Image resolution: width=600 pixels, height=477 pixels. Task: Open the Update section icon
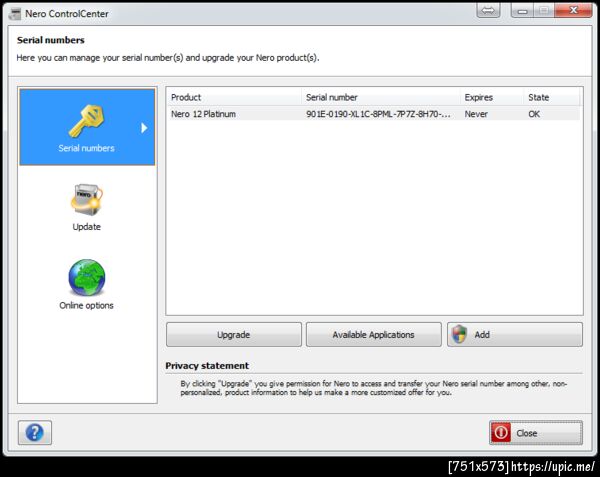click(86, 199)
